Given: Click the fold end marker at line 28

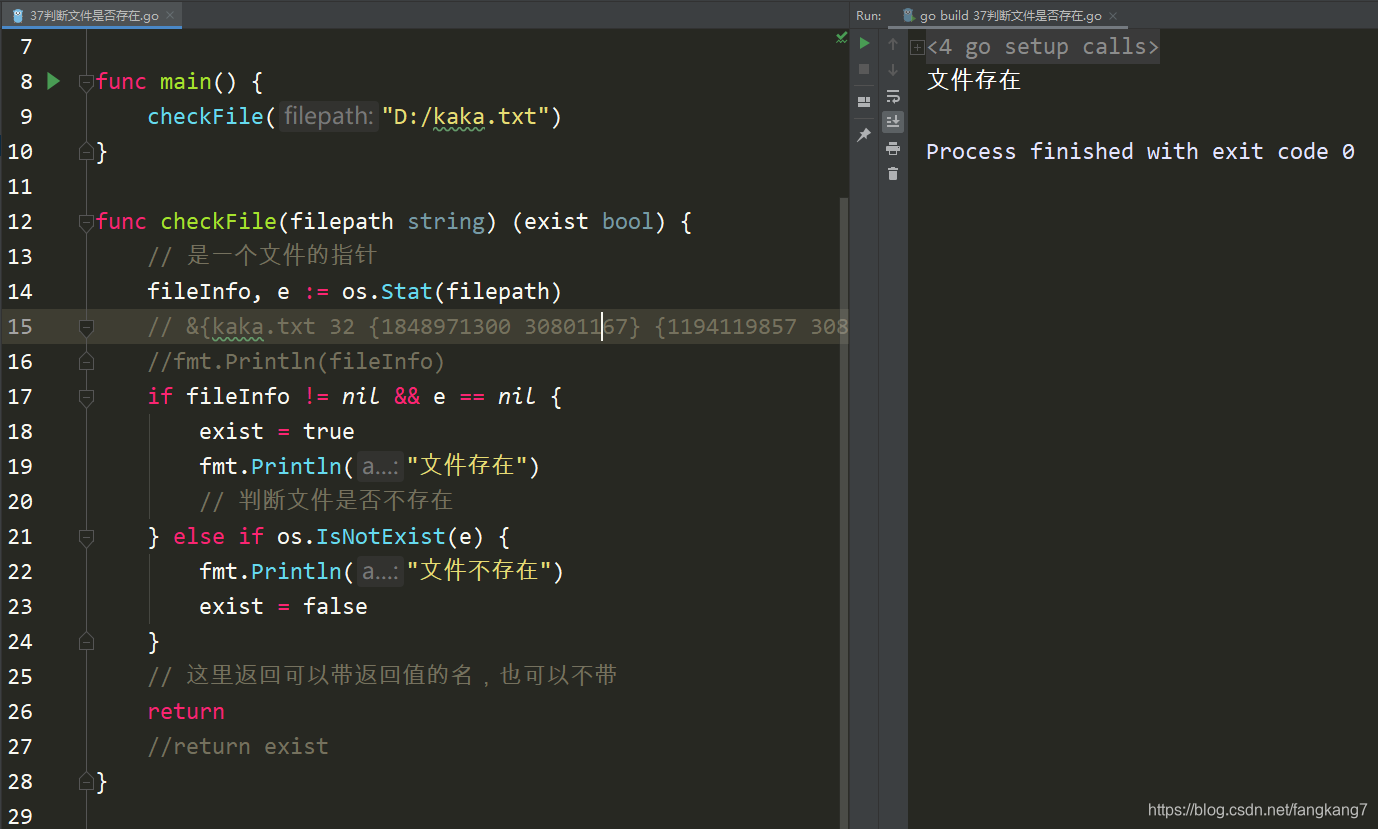Looking at the screenshot, I should pyautogui.click(x=86, y=782).
